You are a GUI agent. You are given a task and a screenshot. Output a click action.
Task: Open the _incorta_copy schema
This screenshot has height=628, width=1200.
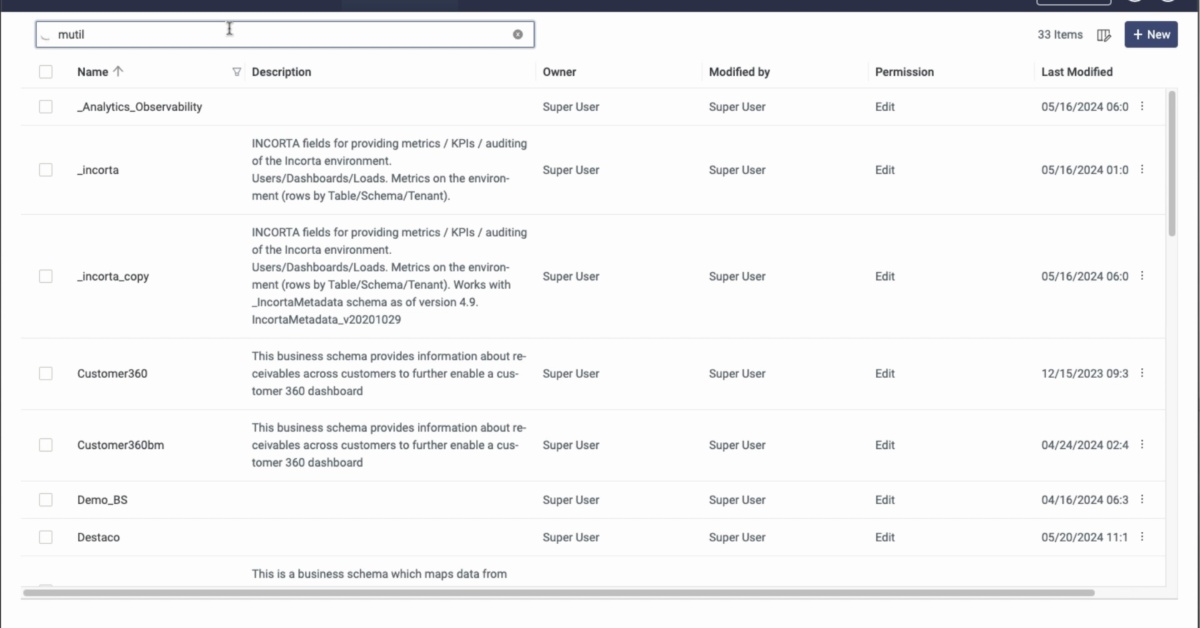click(x=113, y=276)
